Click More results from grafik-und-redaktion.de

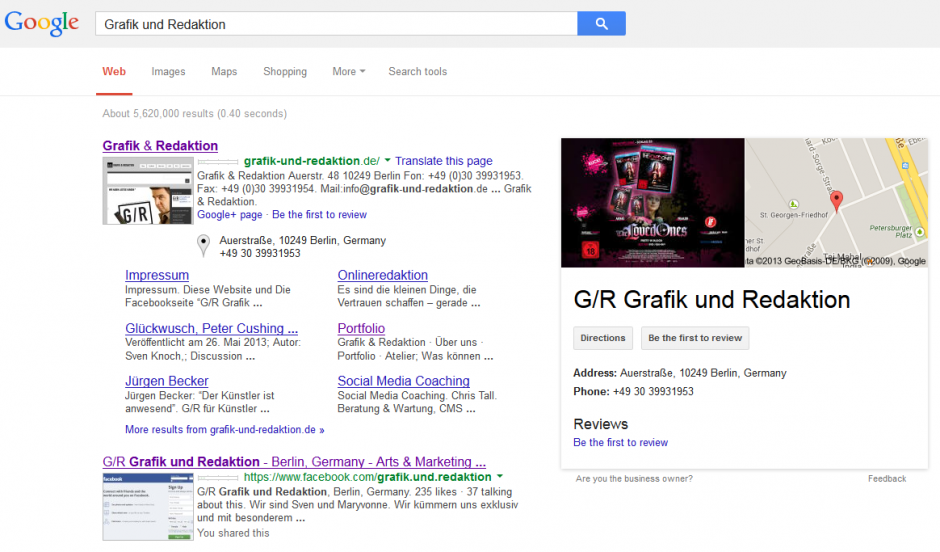click(225, 430)
